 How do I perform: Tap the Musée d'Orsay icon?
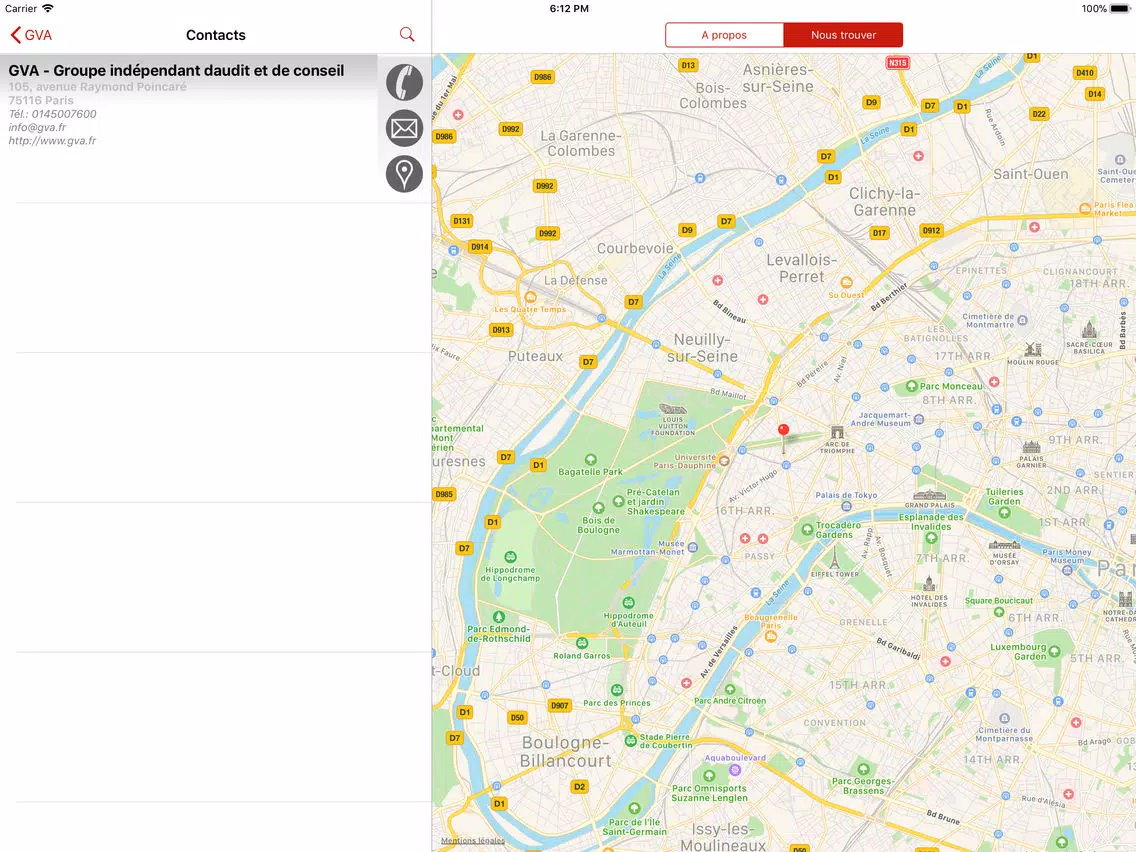click(1004, 545)
